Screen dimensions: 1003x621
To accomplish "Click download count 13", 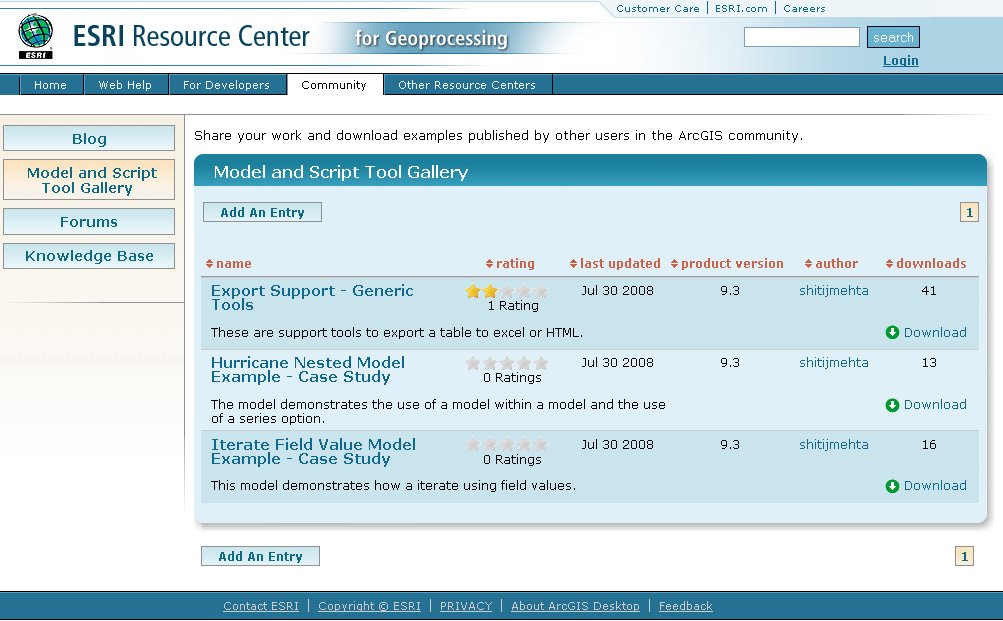I will [x=929, y=363].
